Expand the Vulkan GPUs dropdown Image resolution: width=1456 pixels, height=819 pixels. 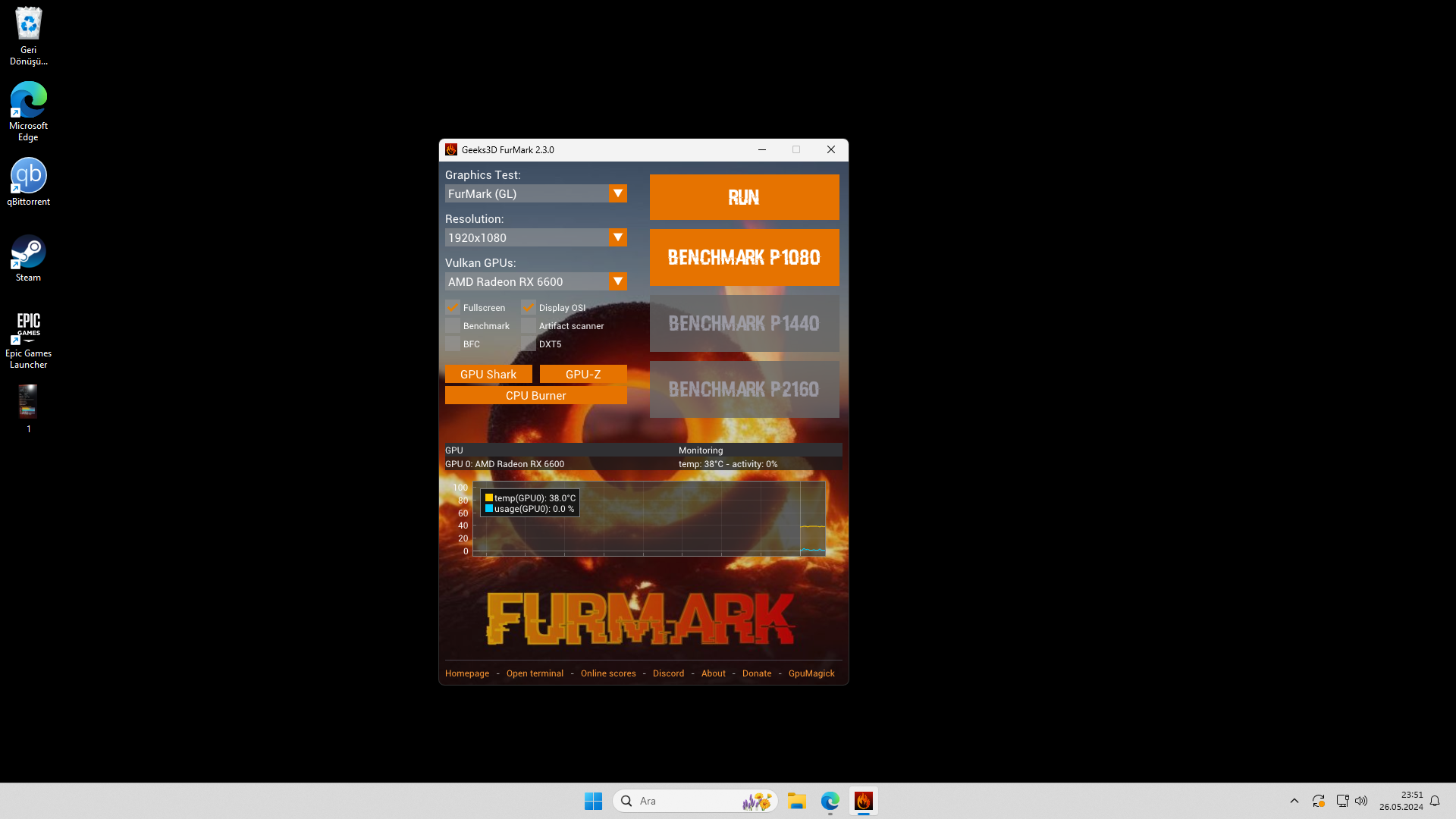click(618, 281)
